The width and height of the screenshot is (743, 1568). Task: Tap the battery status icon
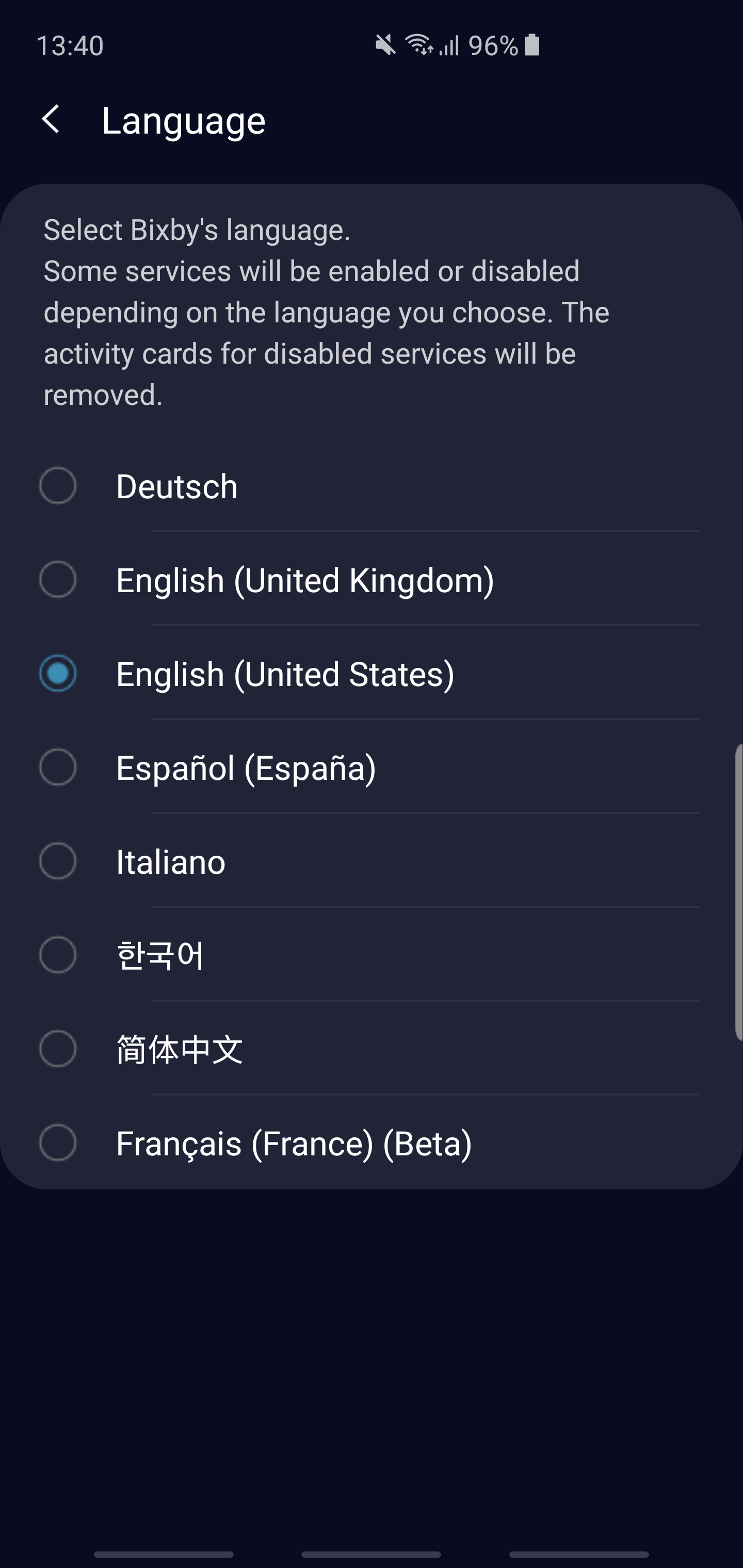(x=531, y=45)
